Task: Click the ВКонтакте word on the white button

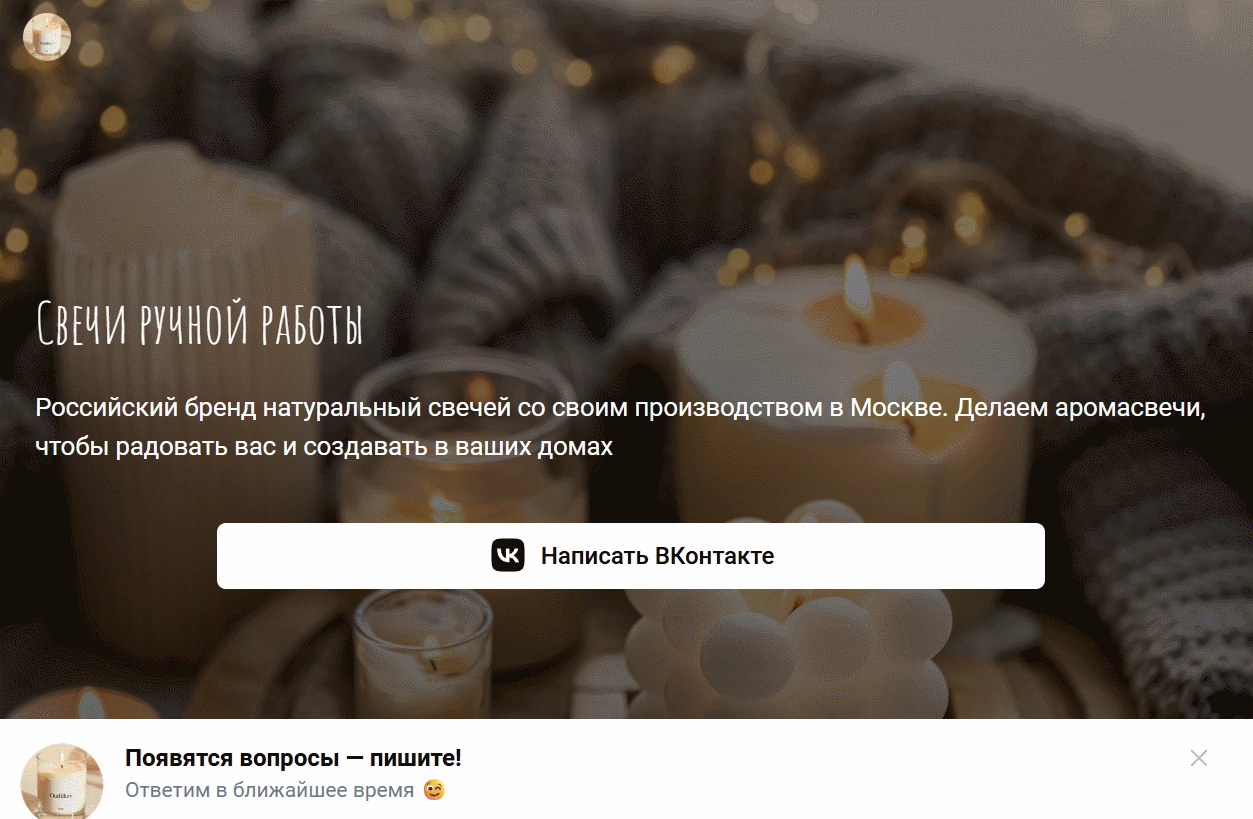Action: (715, 556)
